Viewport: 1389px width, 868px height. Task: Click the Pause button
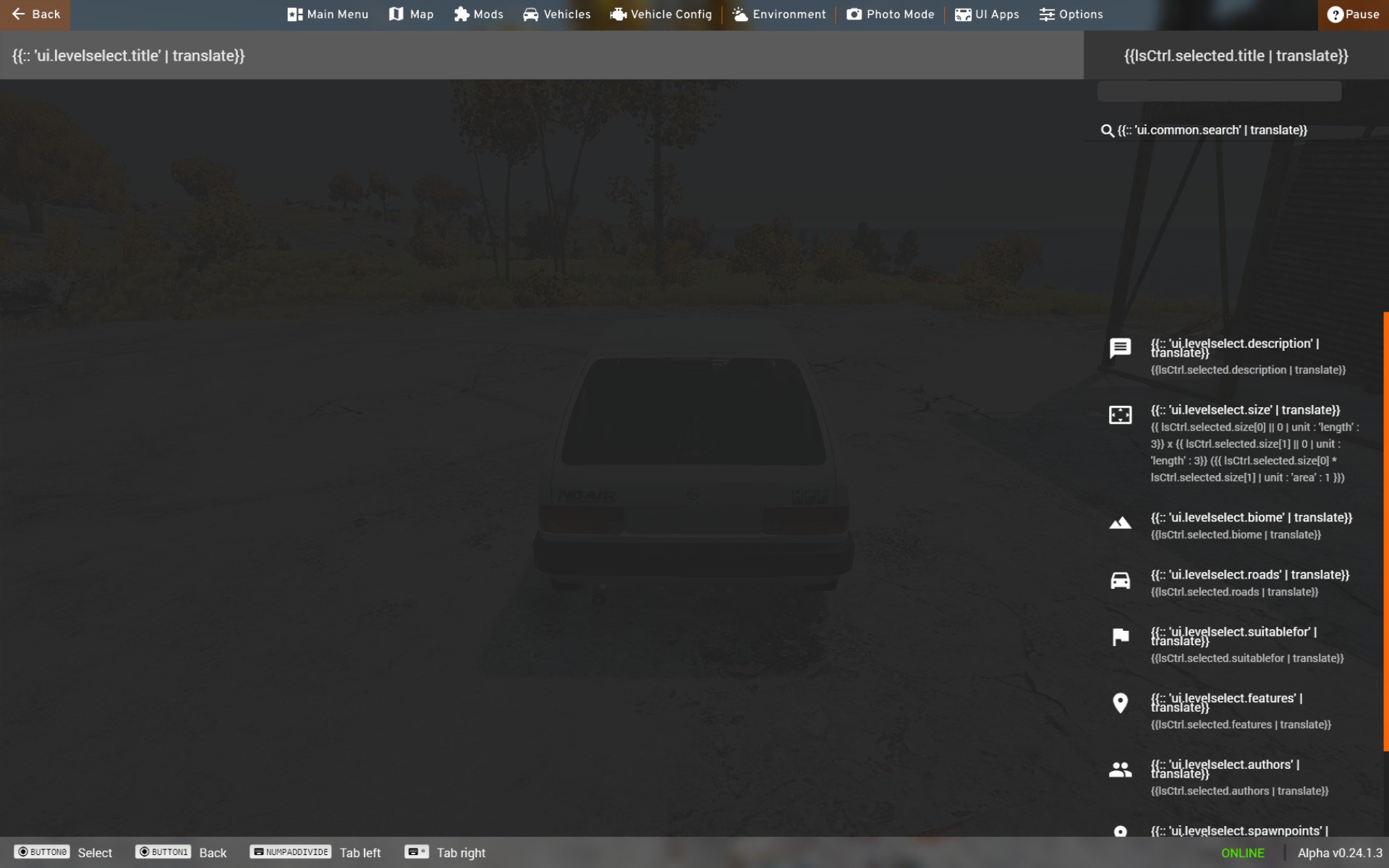pyautogui.click(x=1353, y=14)
